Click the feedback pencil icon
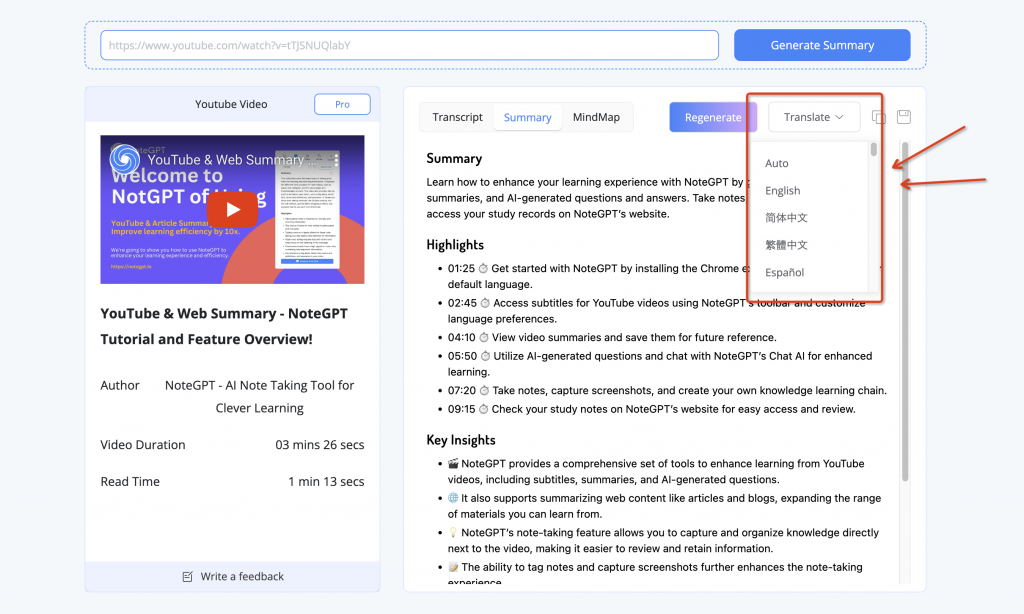 tap(187, 577)
